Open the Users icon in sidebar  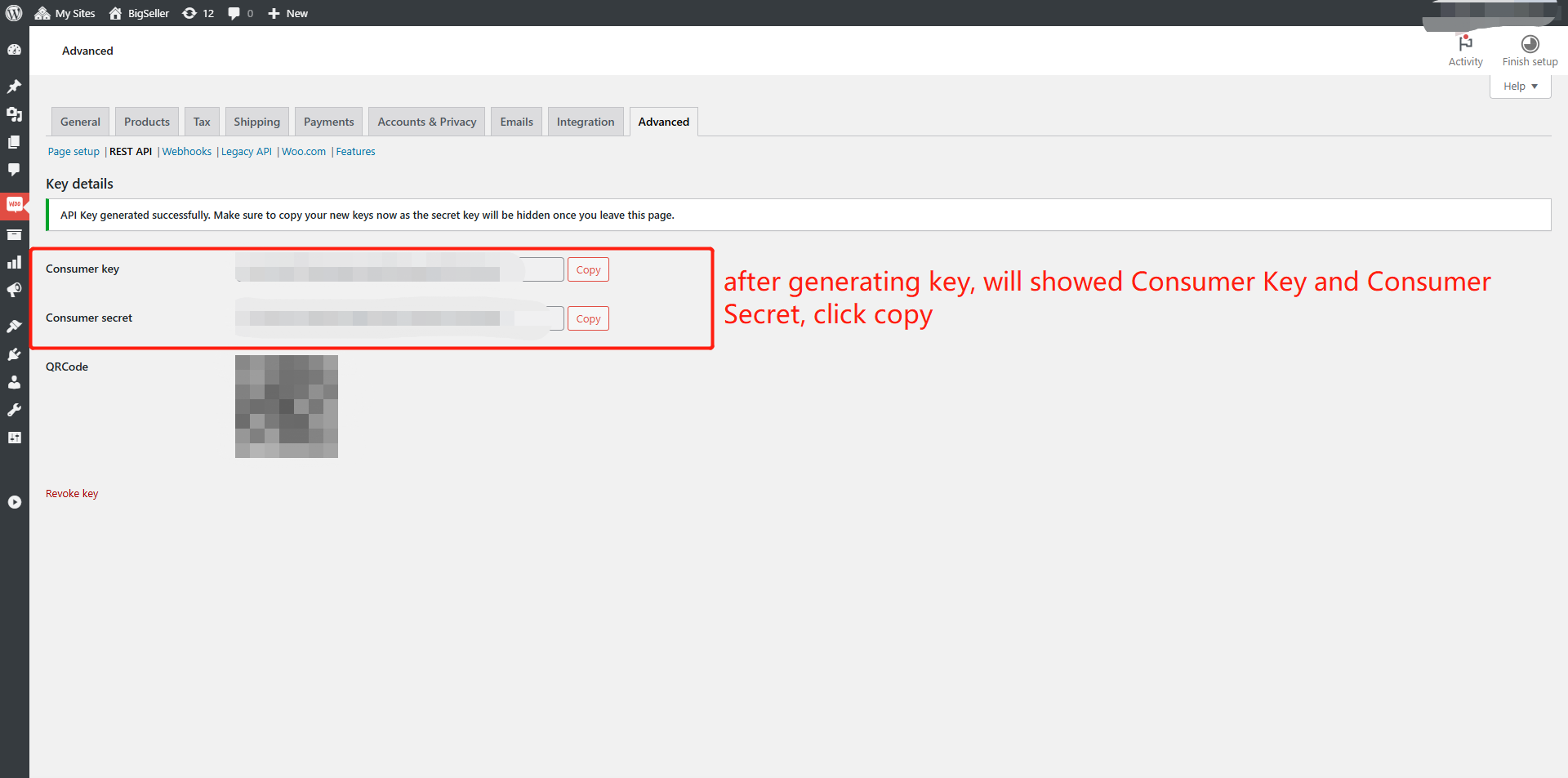coord(14,382)
